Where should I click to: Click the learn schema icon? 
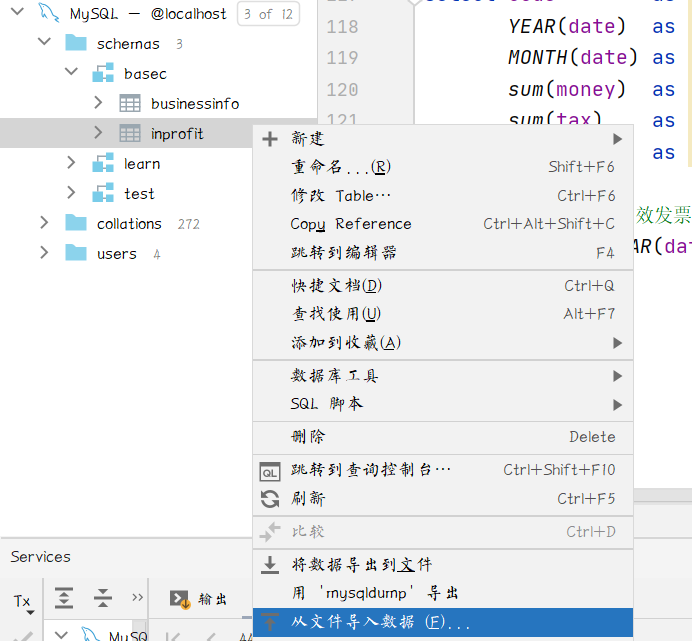click(103, 163)
